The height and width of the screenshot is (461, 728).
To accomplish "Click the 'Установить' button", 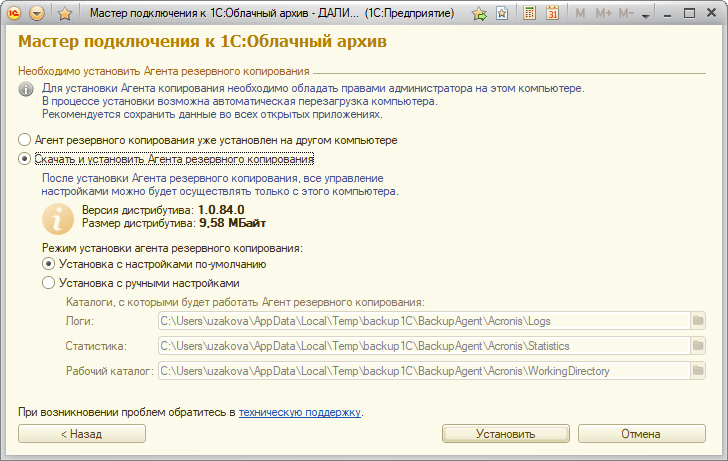I will point(506,434).
